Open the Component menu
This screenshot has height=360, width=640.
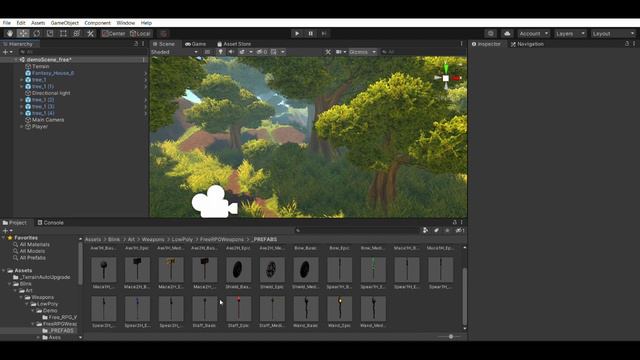coord(97,23)
